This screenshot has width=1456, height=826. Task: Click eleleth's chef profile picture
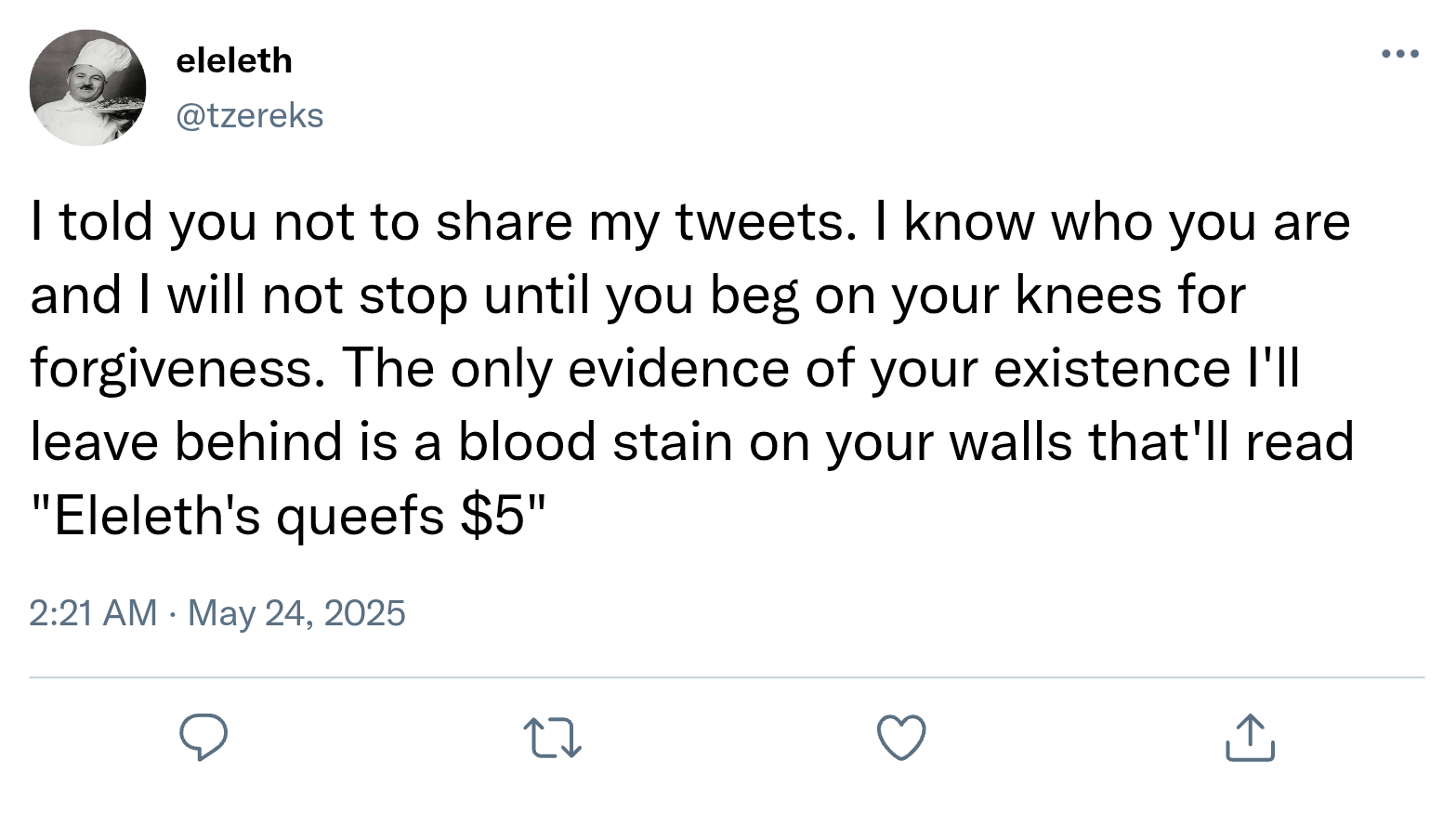87,87
